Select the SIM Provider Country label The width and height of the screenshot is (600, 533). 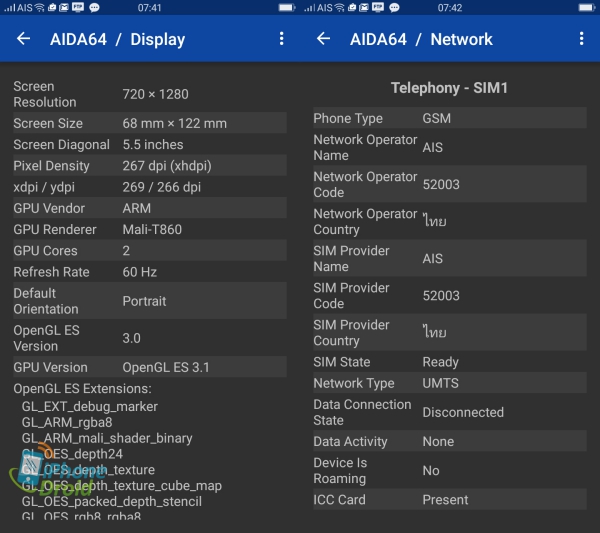click(x=351, y=333)
